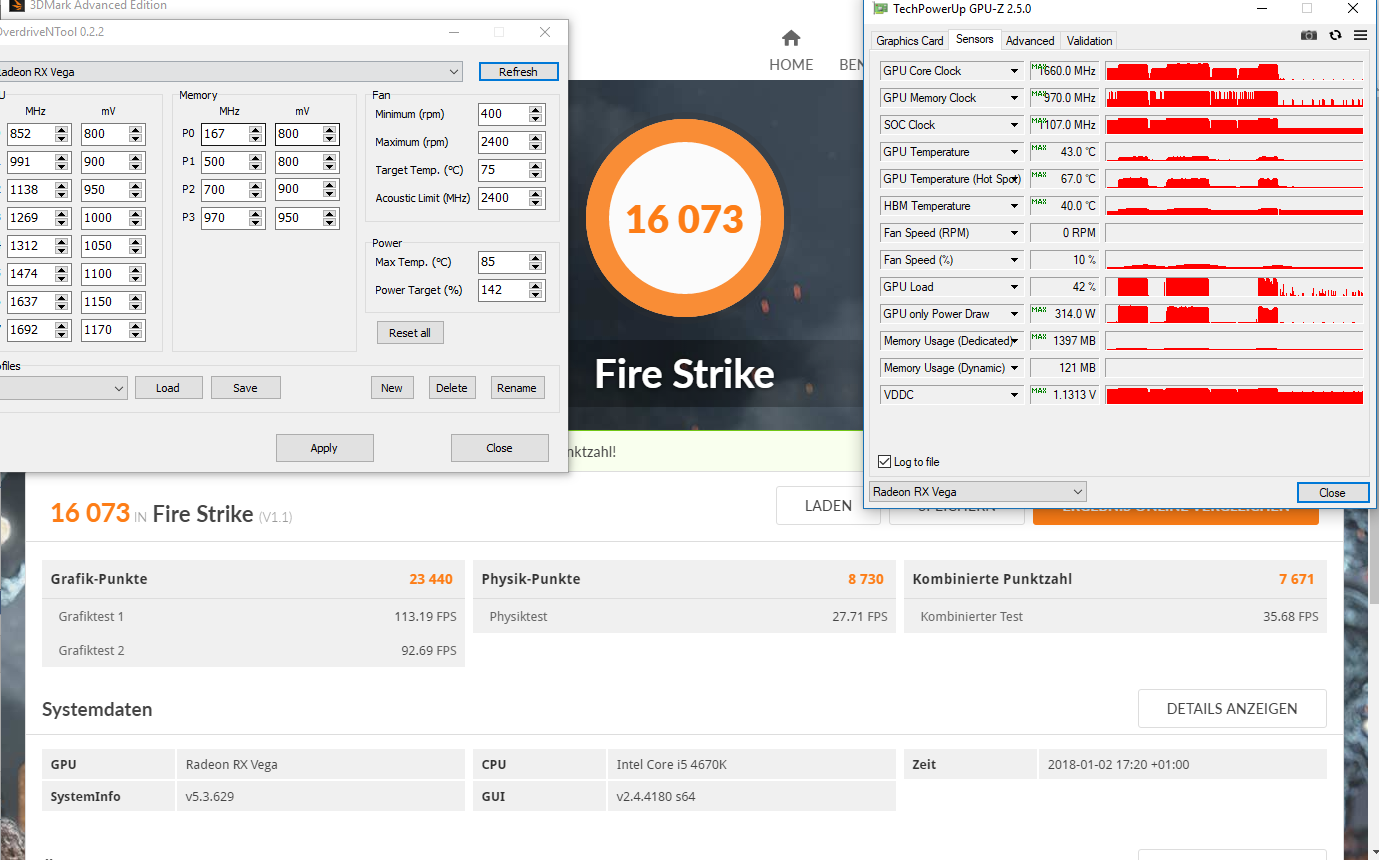Click Memory P3 mV field 950
This screenshot has width=1379, height=860.
(299, 218)
